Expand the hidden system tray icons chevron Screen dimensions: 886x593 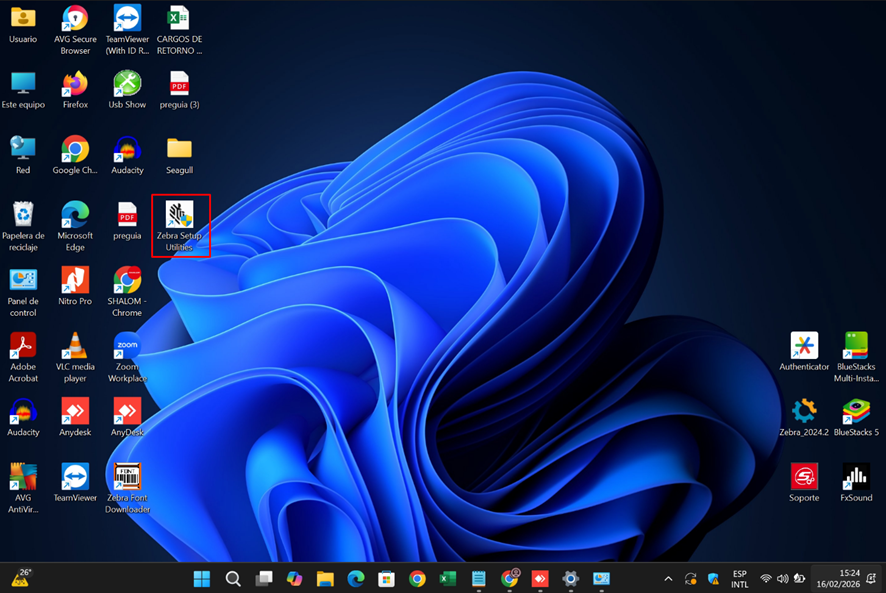(668, 579)
